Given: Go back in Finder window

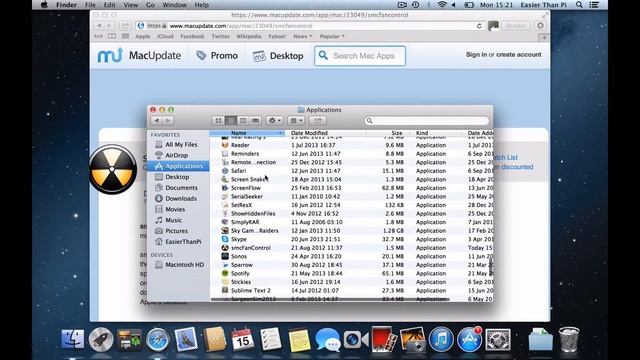Looking at the screenshot, I should 157,120.
